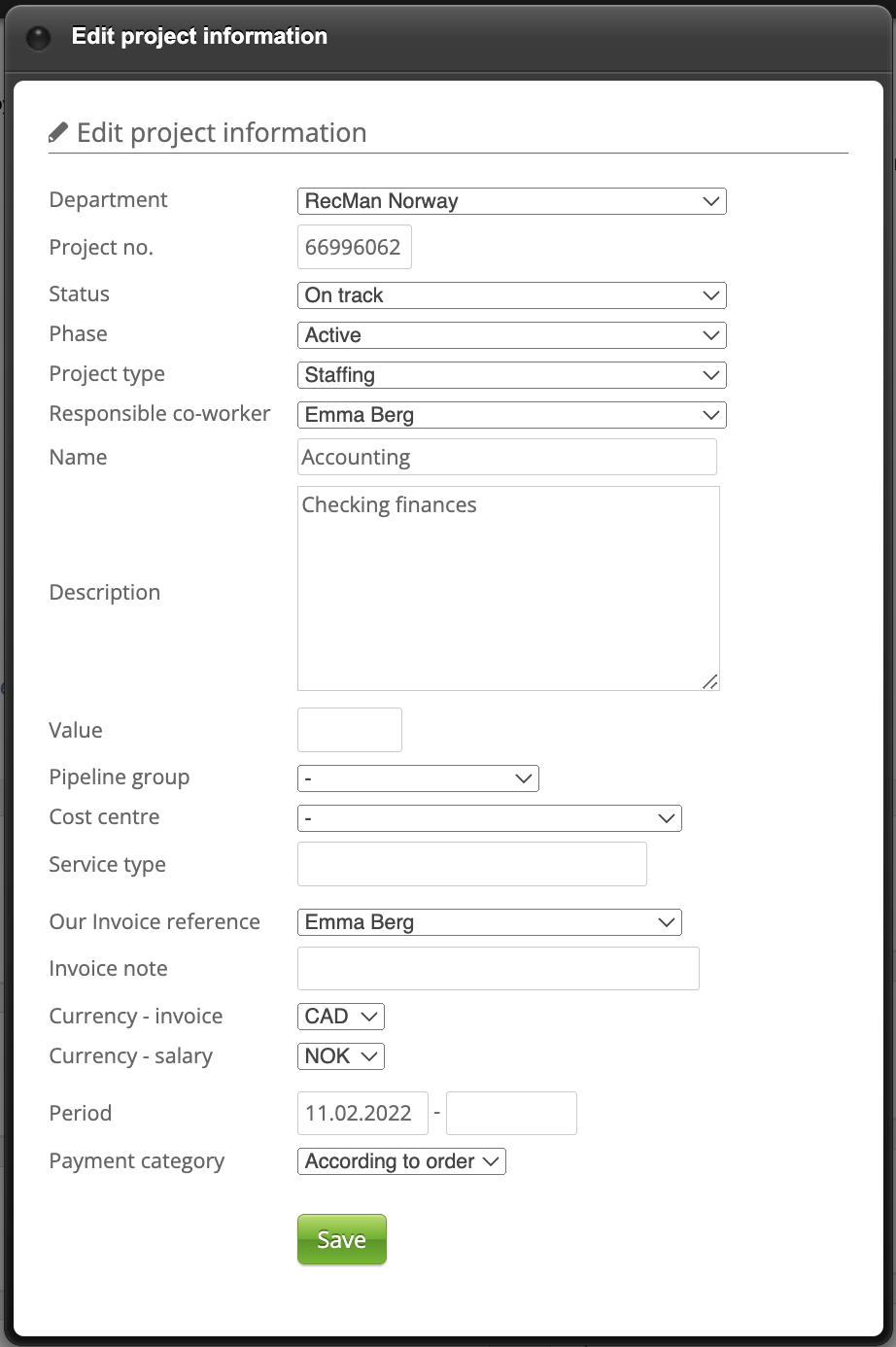Image resolution: width=896 pixels, height=1347 pixels.
Task: Select the Responsible co-worker dropdown
Action: [511, 415]
